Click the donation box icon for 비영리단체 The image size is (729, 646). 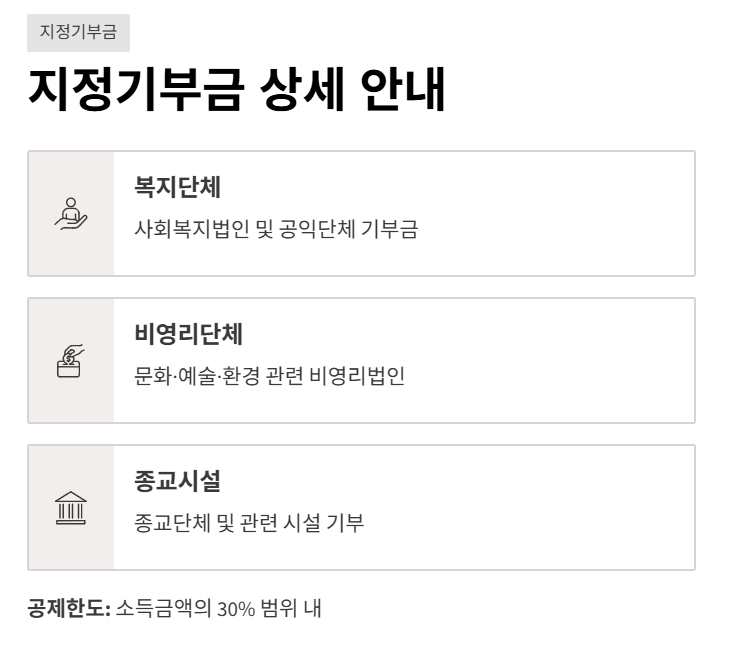pyautogui.click(x=71, y=360)
